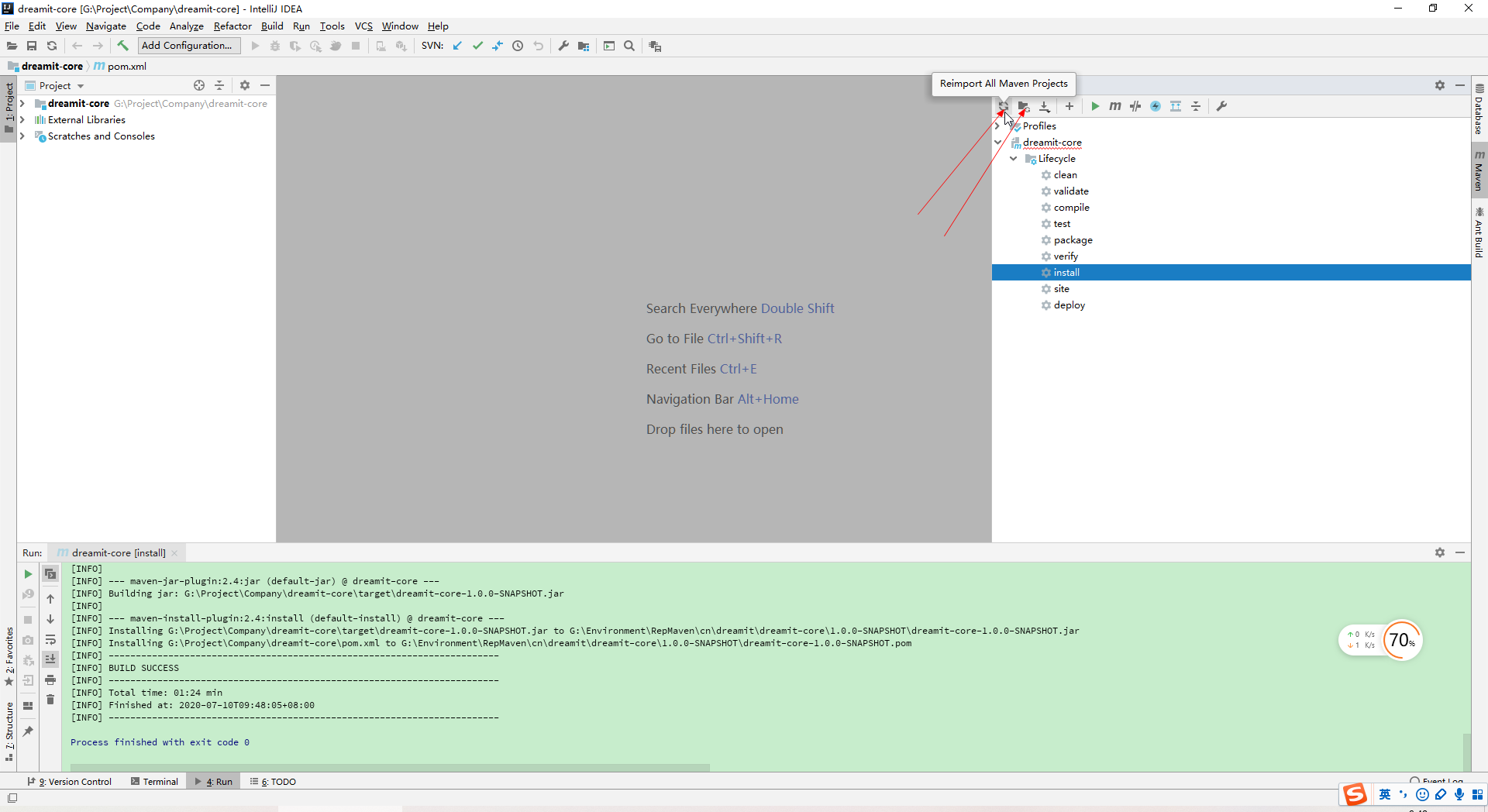
Task: Select dreamit-core [install] run tab
Action: coord(118,552)
